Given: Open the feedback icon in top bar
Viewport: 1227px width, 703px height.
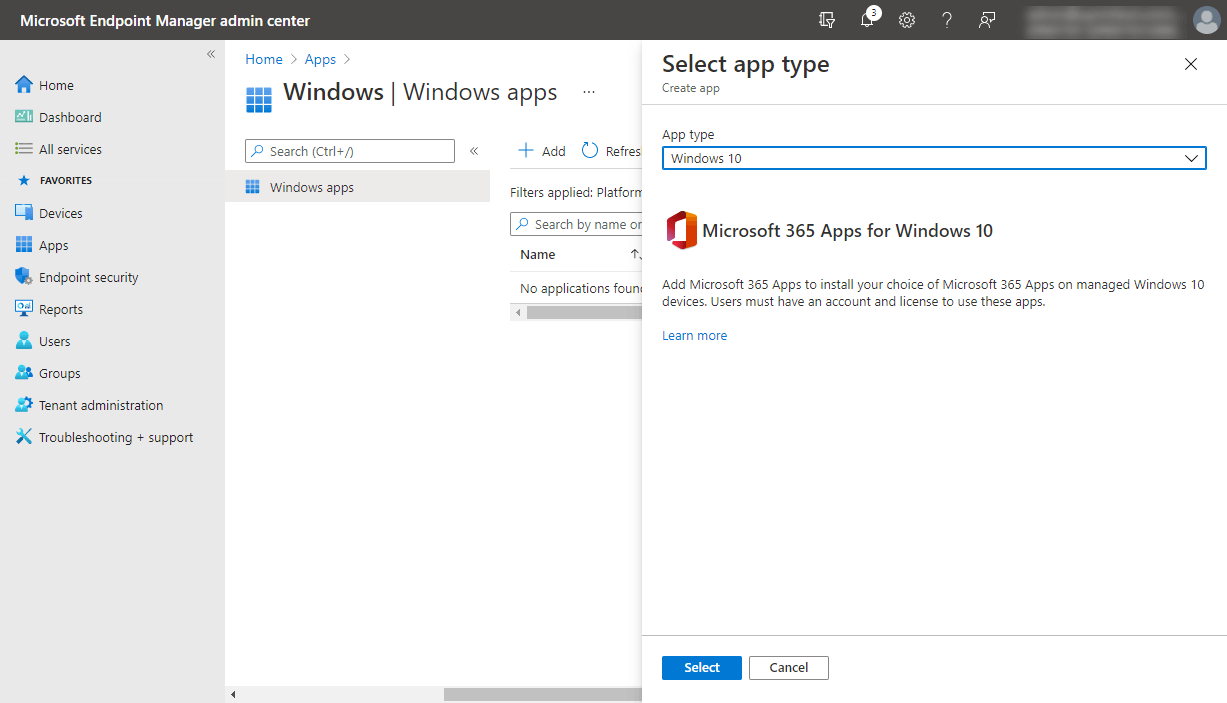Looking at the screenshot, I should click(987, 20).
